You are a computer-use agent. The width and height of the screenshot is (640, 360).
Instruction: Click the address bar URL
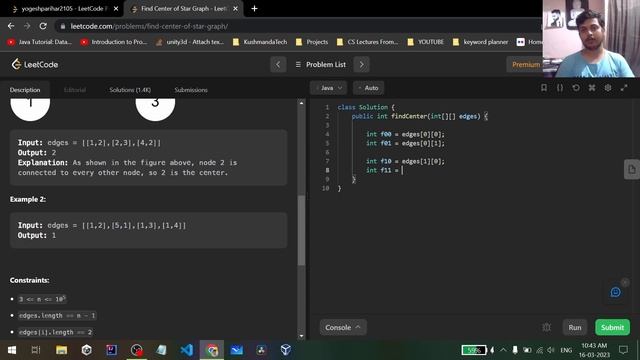coord(149,26)
